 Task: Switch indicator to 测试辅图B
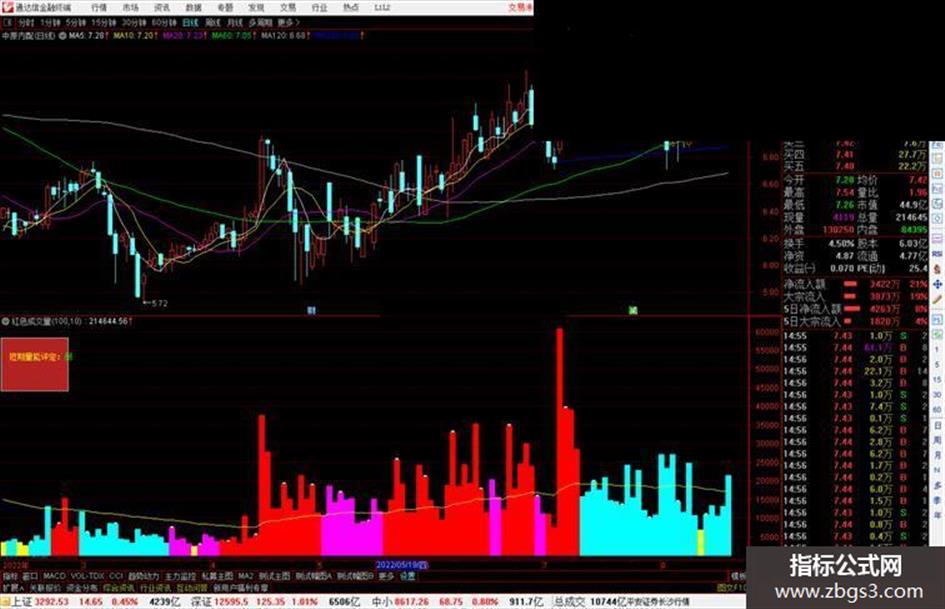click(x=356, y=576)
